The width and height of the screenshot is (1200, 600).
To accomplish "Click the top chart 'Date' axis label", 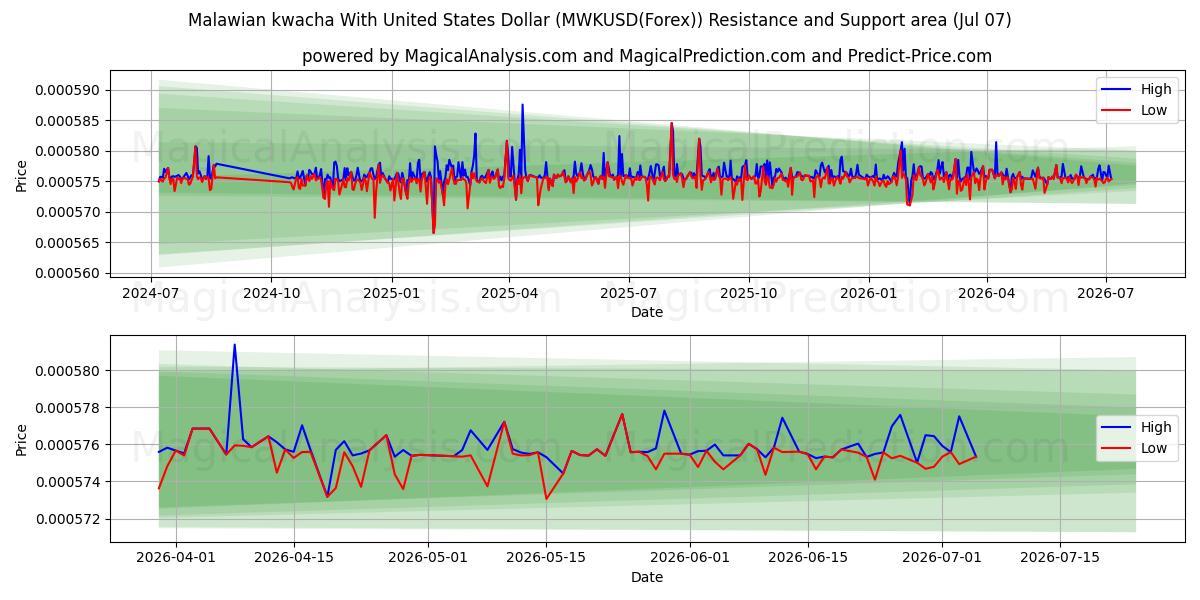I will click(647, 312).
